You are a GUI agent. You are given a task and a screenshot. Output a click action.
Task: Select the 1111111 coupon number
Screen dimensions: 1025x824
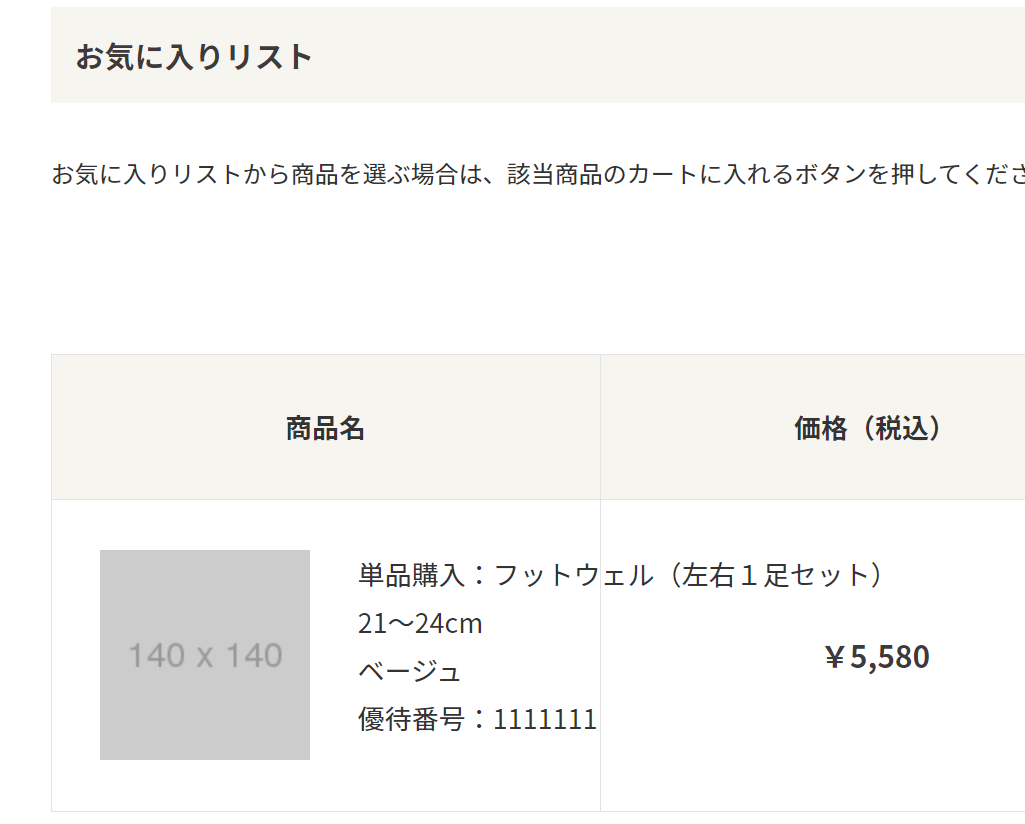click(545, 720)
